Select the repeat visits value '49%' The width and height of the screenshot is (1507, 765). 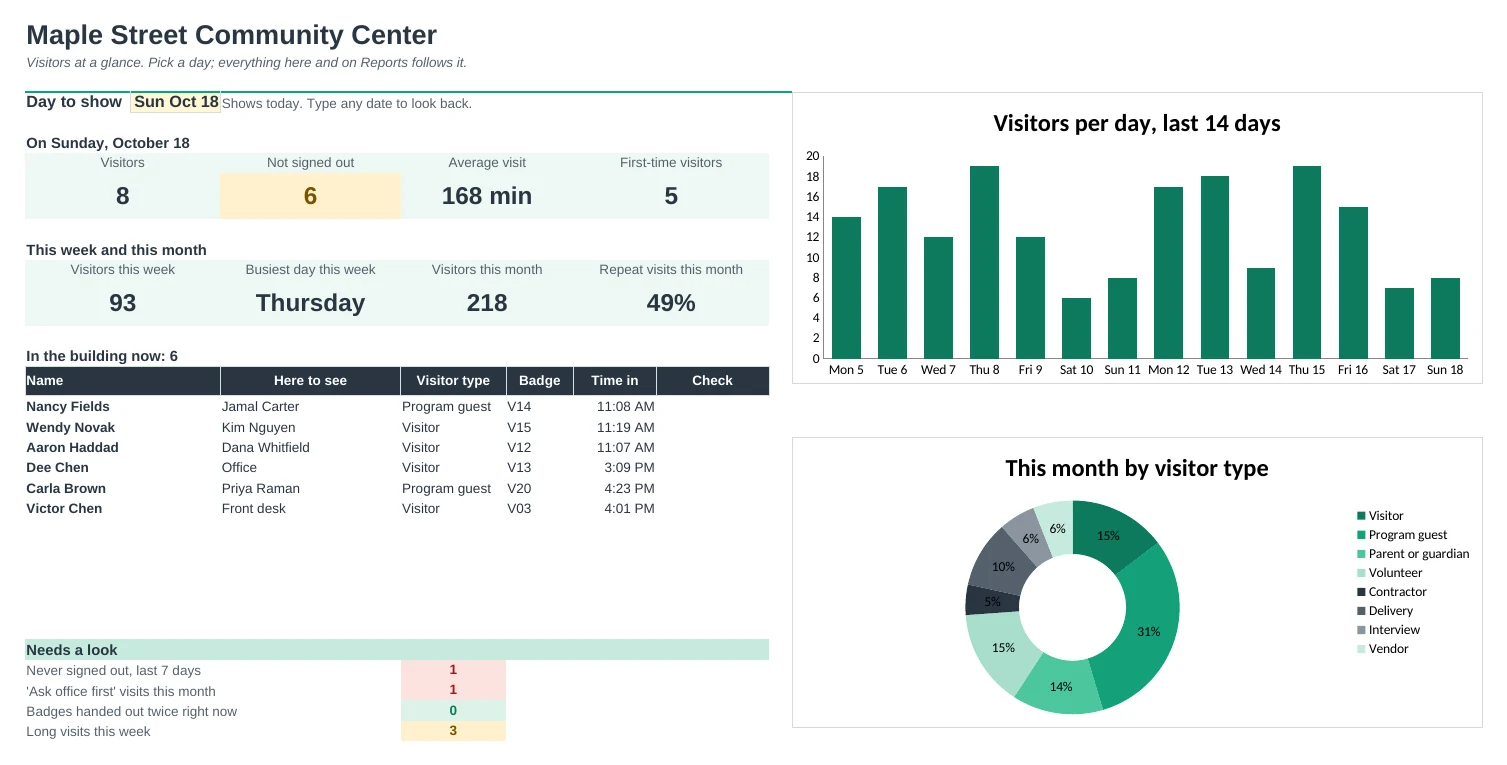pyautogui.click(x=671, y=303)
